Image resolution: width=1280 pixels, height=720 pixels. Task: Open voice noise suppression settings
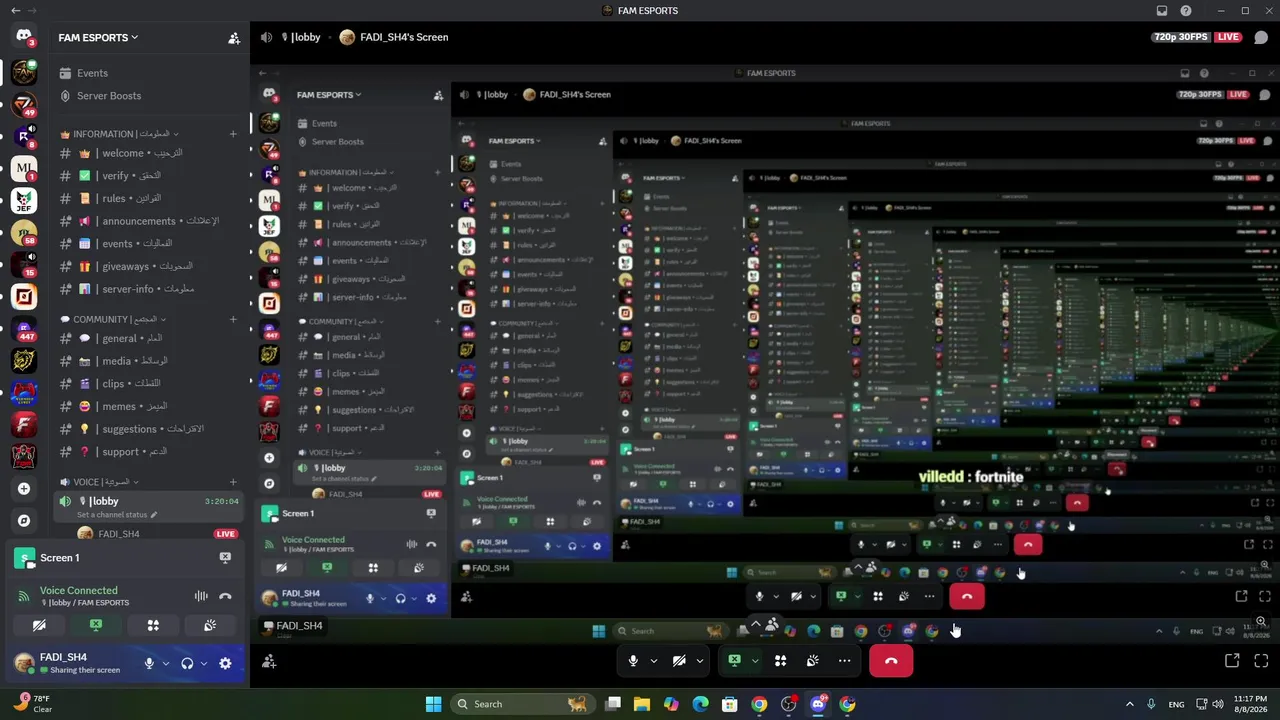tap(201, 596)
